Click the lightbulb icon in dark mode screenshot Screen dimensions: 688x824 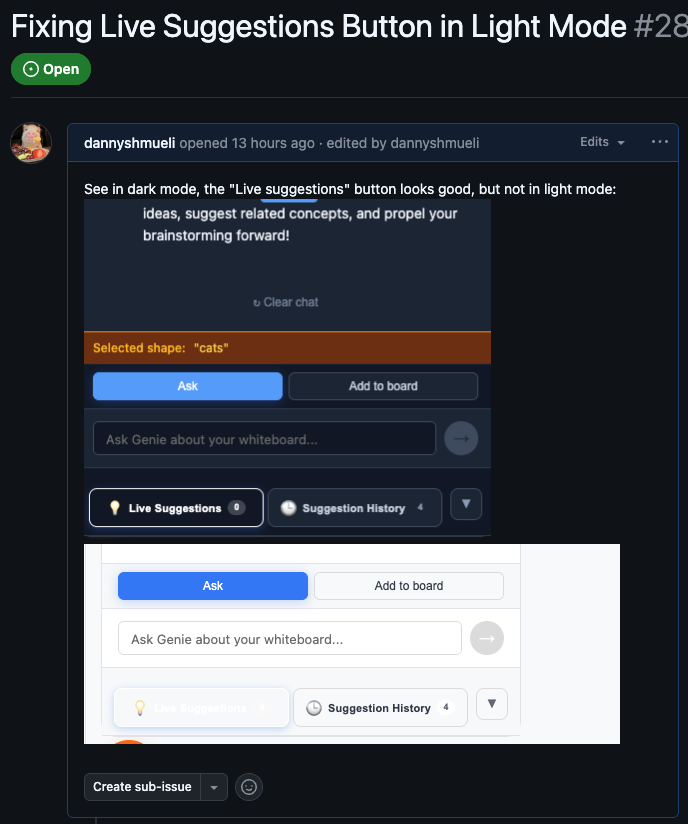coord(115,508)
